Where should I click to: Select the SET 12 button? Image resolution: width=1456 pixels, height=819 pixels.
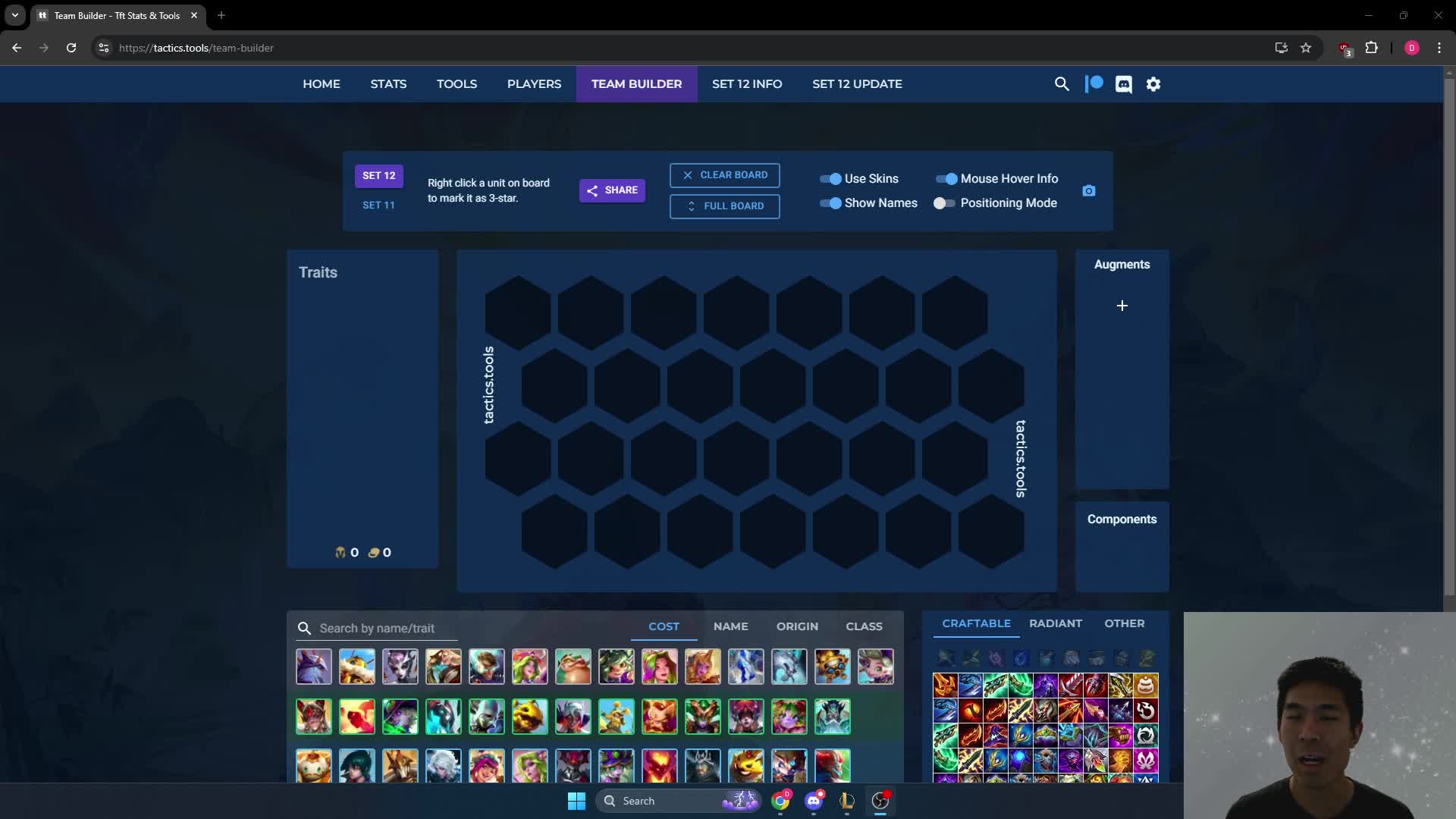coord(378,176)
